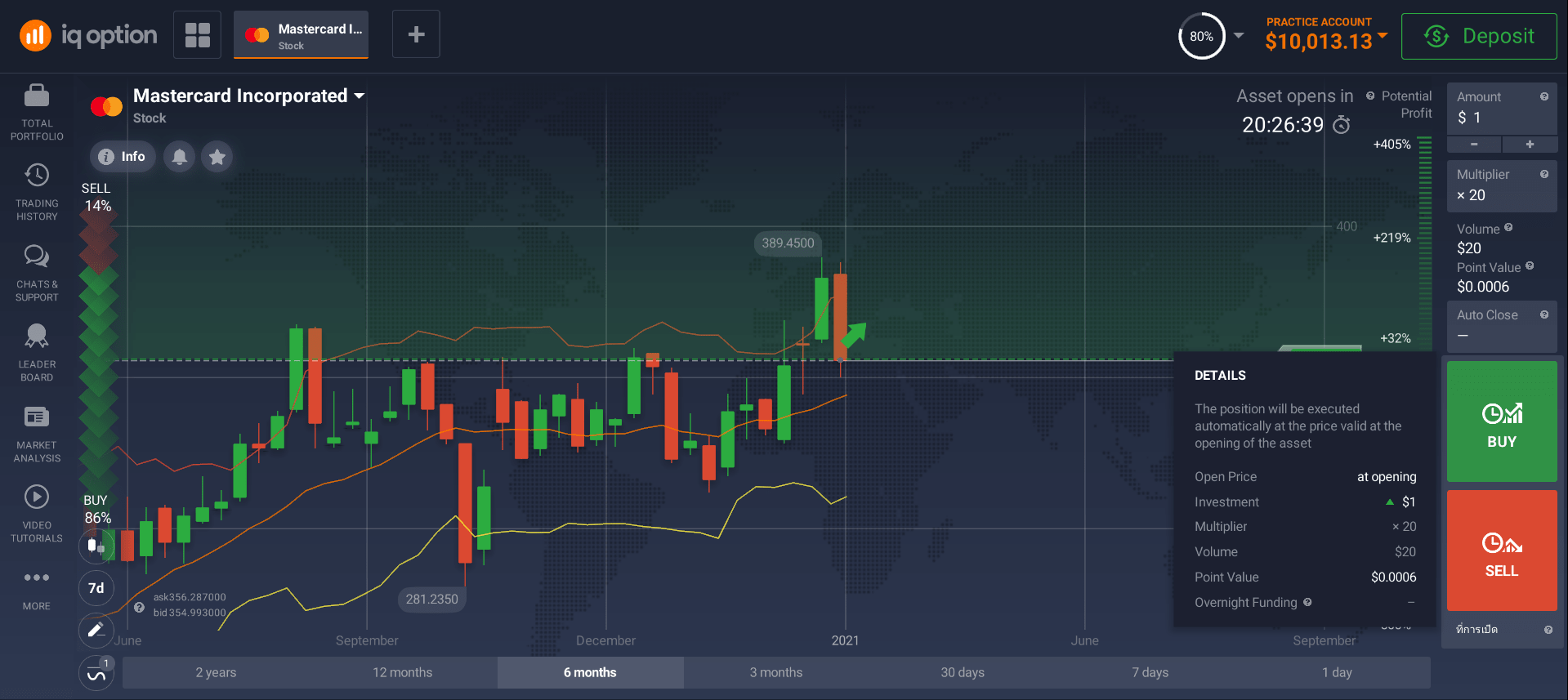
Task: Open Video Tutorials
Action: coord(37,515)
